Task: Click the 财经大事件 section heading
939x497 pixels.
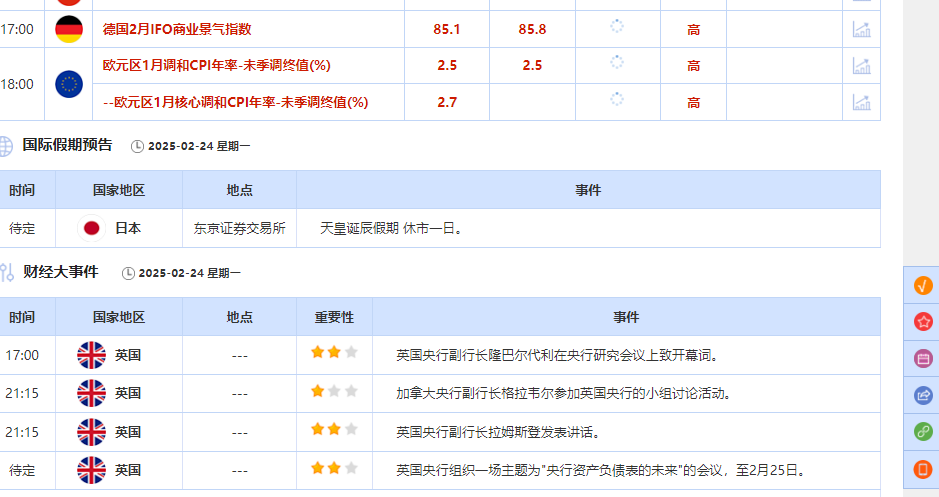Action: (x=60, y=272)
